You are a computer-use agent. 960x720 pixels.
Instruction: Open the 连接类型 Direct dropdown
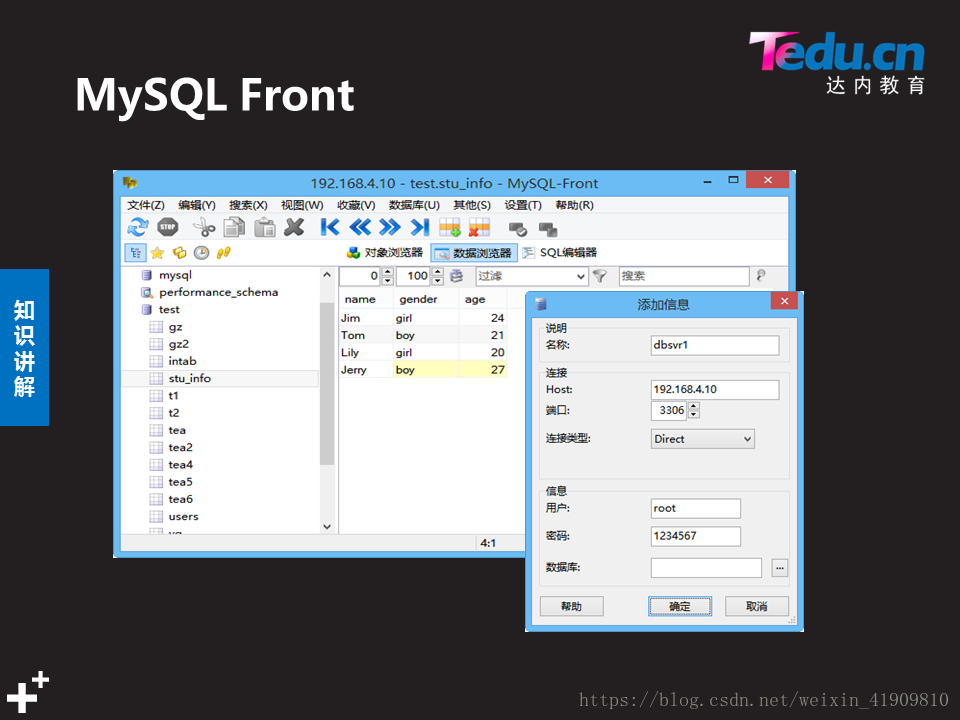click(702, 439)
